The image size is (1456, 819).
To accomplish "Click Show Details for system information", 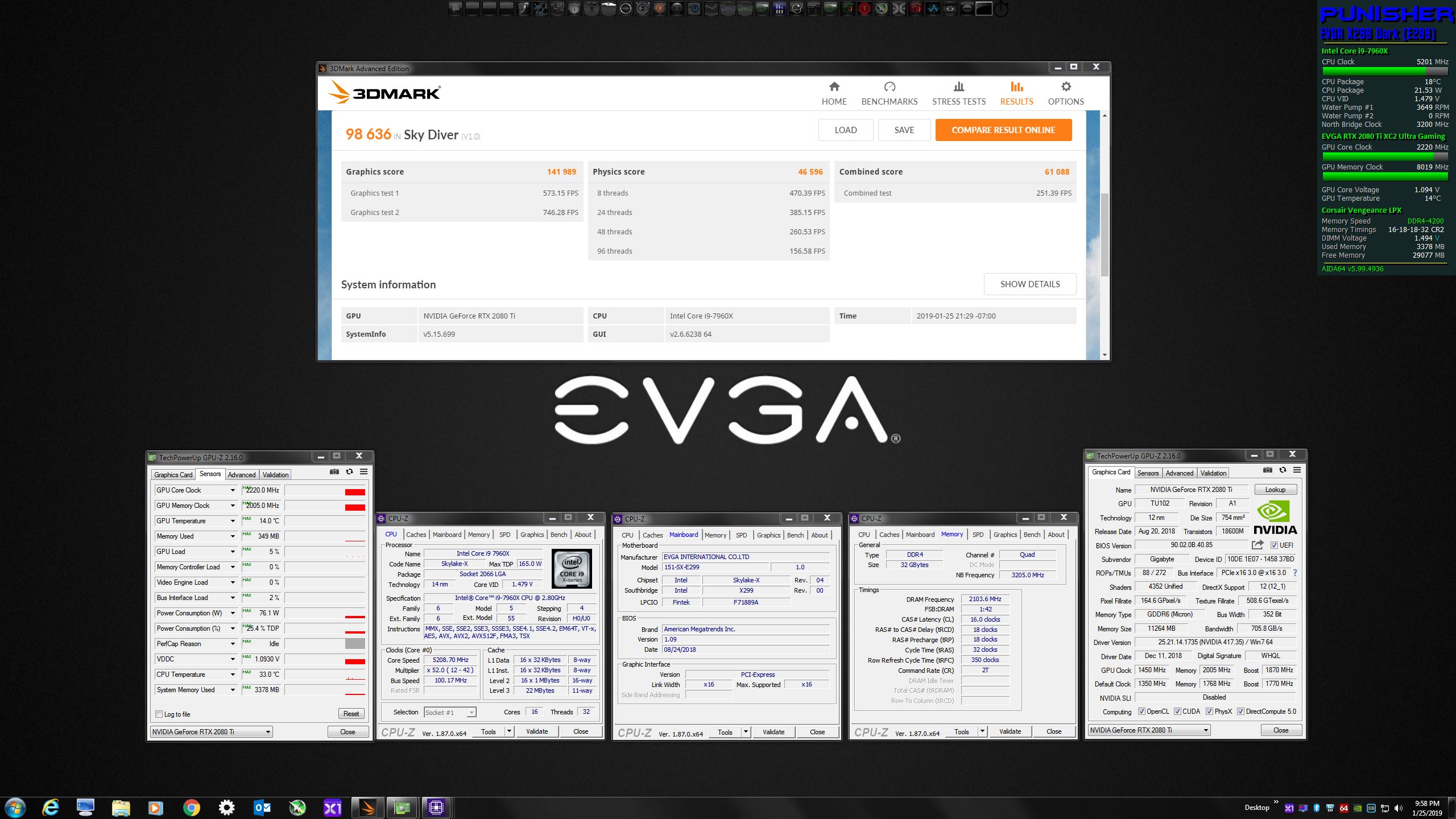I will [1029, 284].
